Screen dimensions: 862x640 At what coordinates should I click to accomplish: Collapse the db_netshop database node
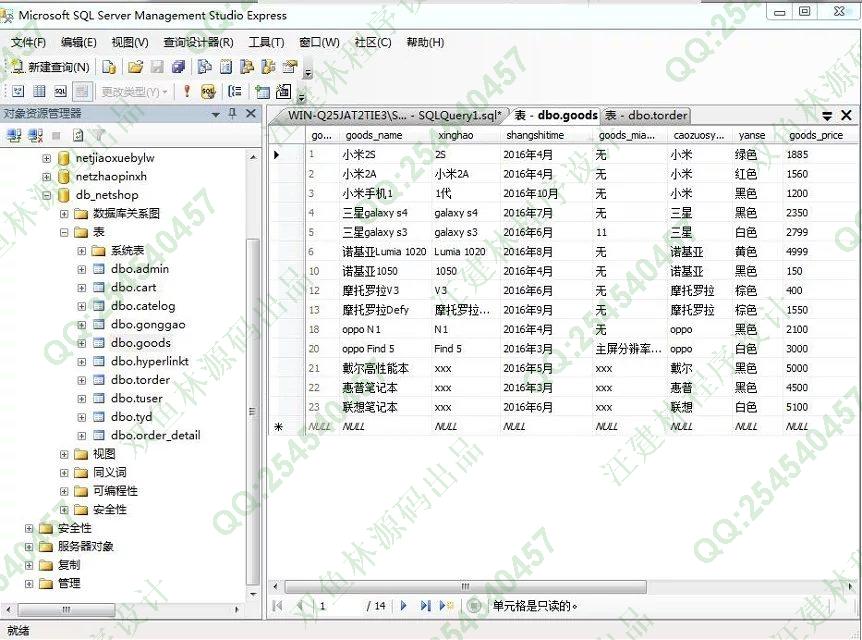(47, 195)
